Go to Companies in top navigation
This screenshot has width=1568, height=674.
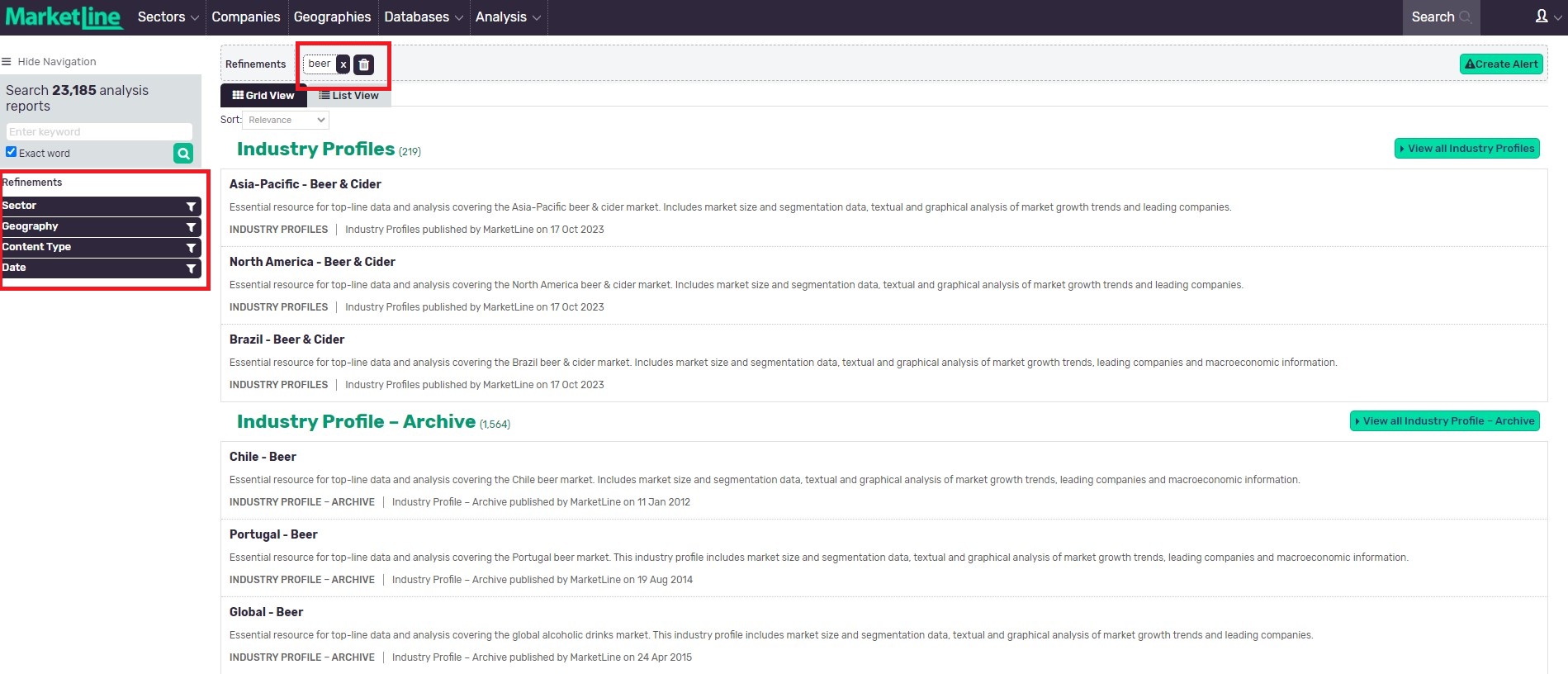click(245, 17)
